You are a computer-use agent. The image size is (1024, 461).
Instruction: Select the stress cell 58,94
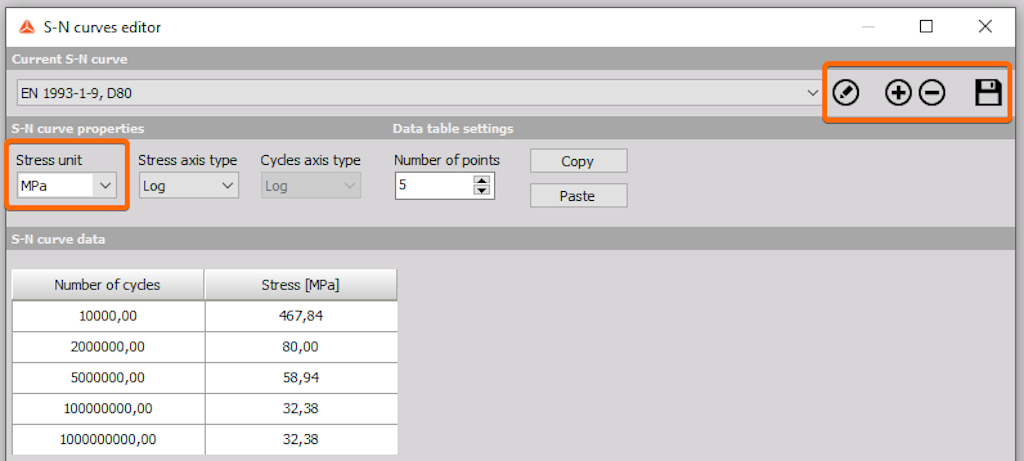pyautogui.click(x=300, y=377)
